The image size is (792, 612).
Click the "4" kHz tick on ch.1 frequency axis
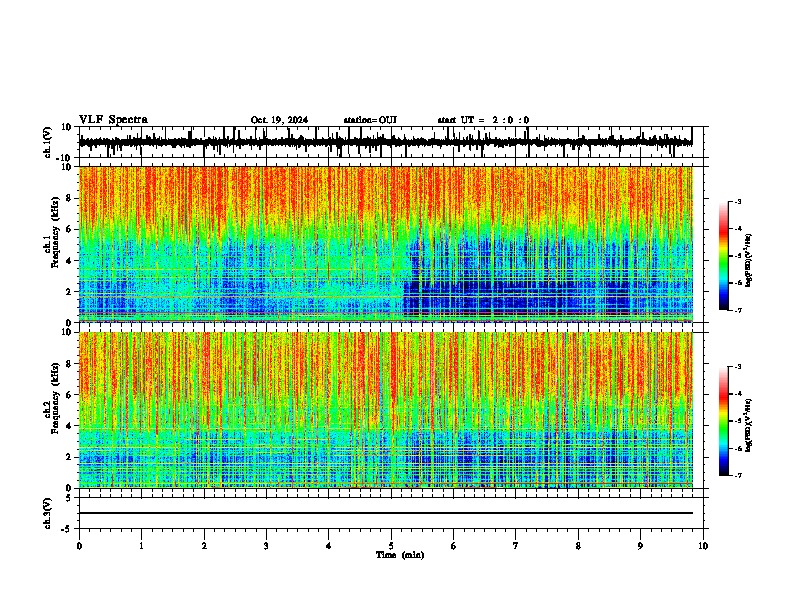pyautogui.click(x=70, y=261)
